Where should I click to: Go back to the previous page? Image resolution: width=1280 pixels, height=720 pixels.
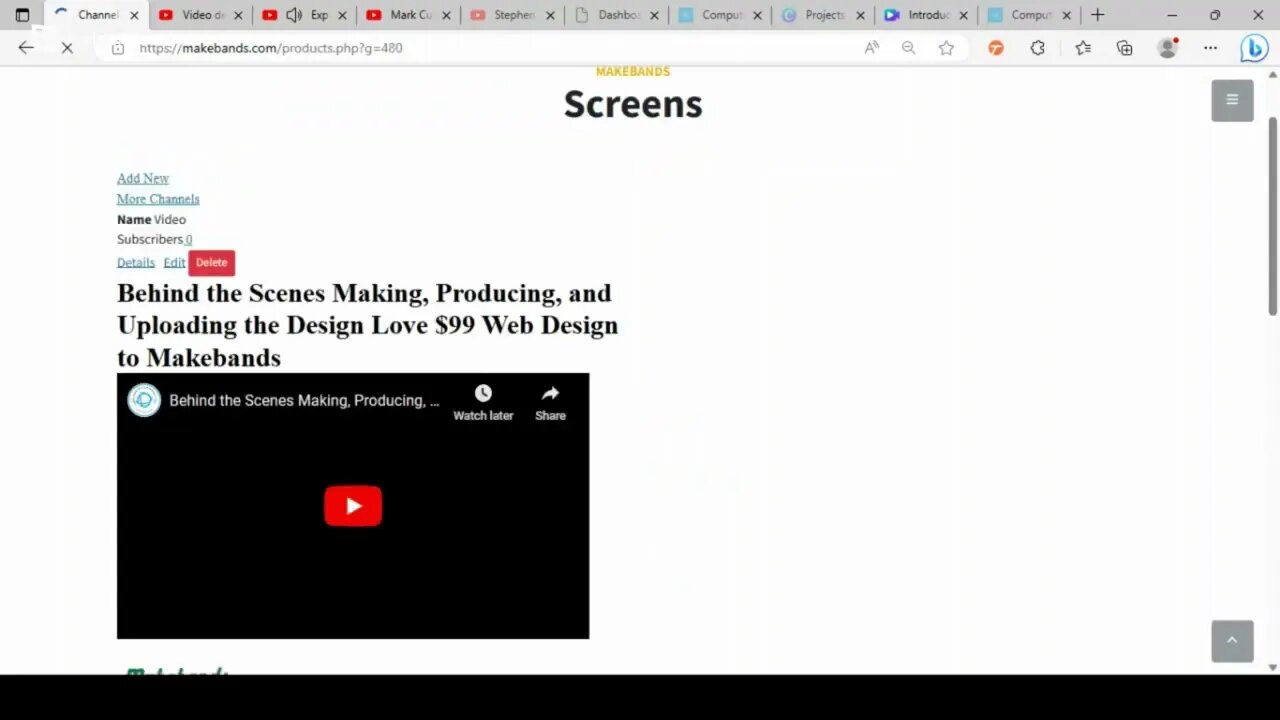[x=26, y=48]
